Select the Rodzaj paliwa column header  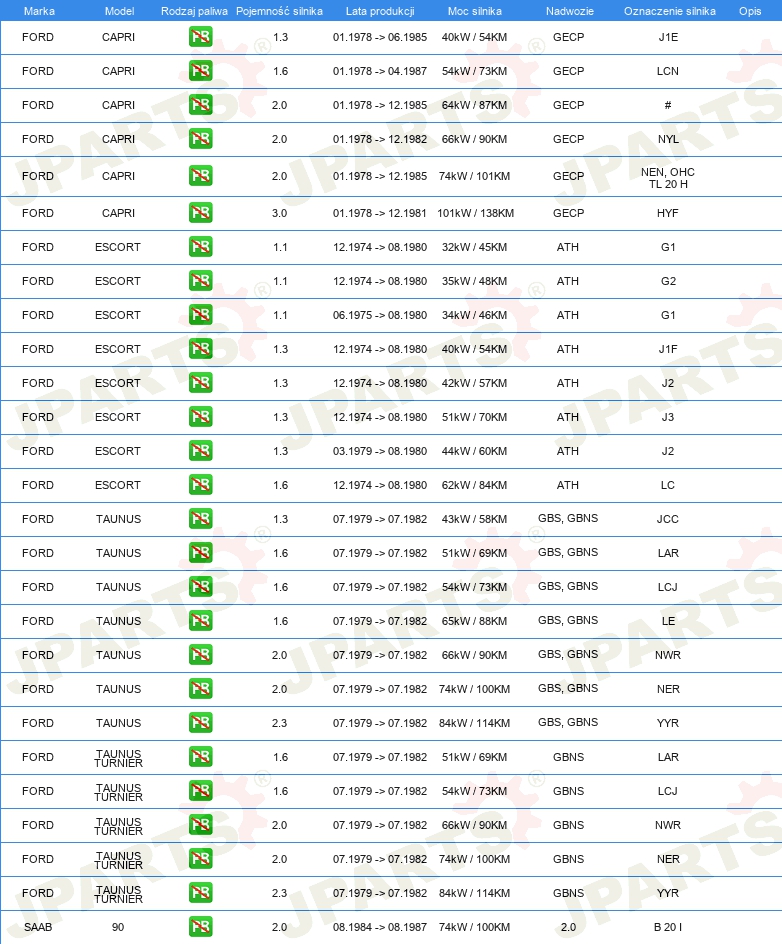[x=194, y=11]
